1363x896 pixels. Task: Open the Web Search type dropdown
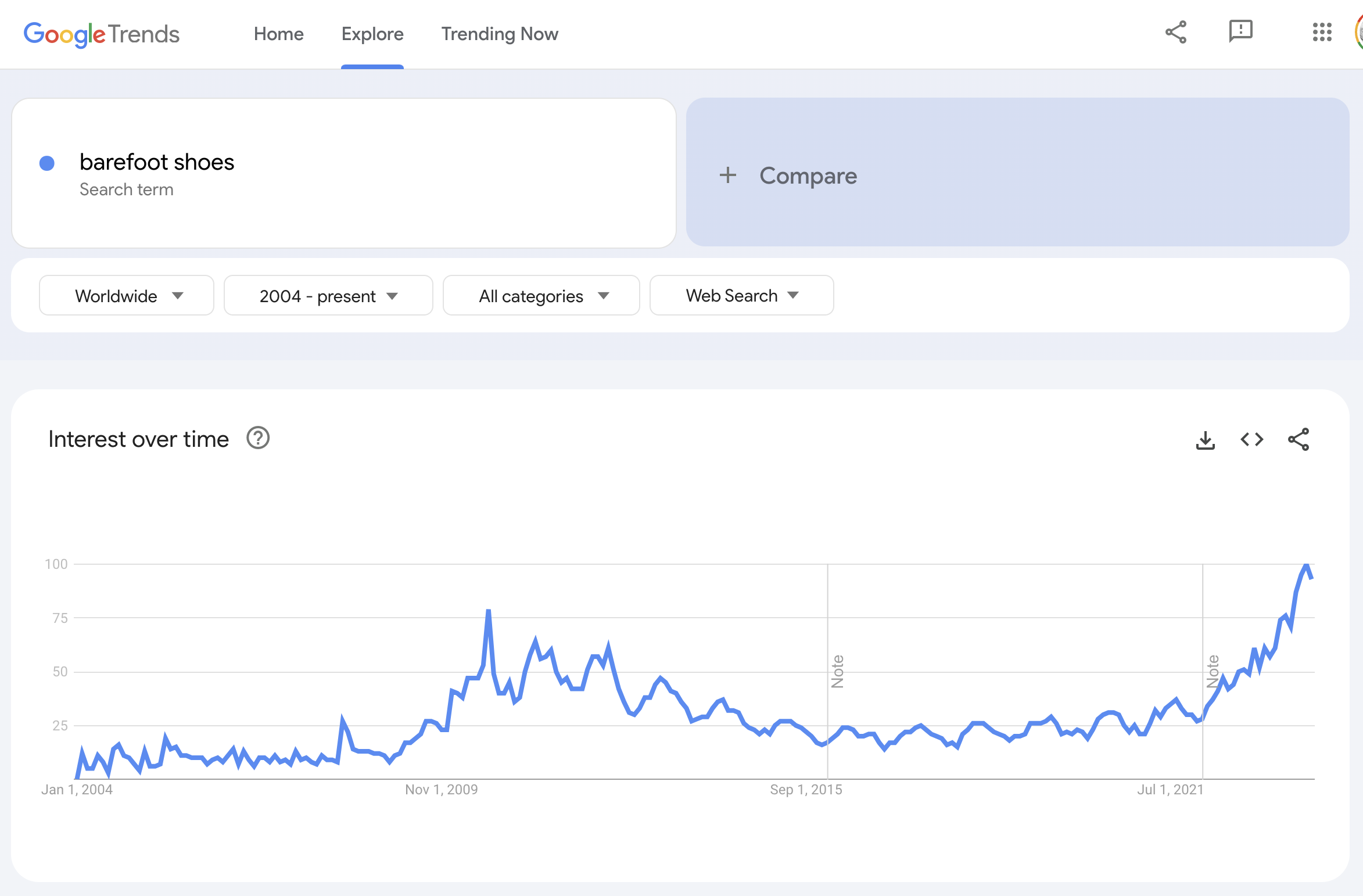pos(741,296)
